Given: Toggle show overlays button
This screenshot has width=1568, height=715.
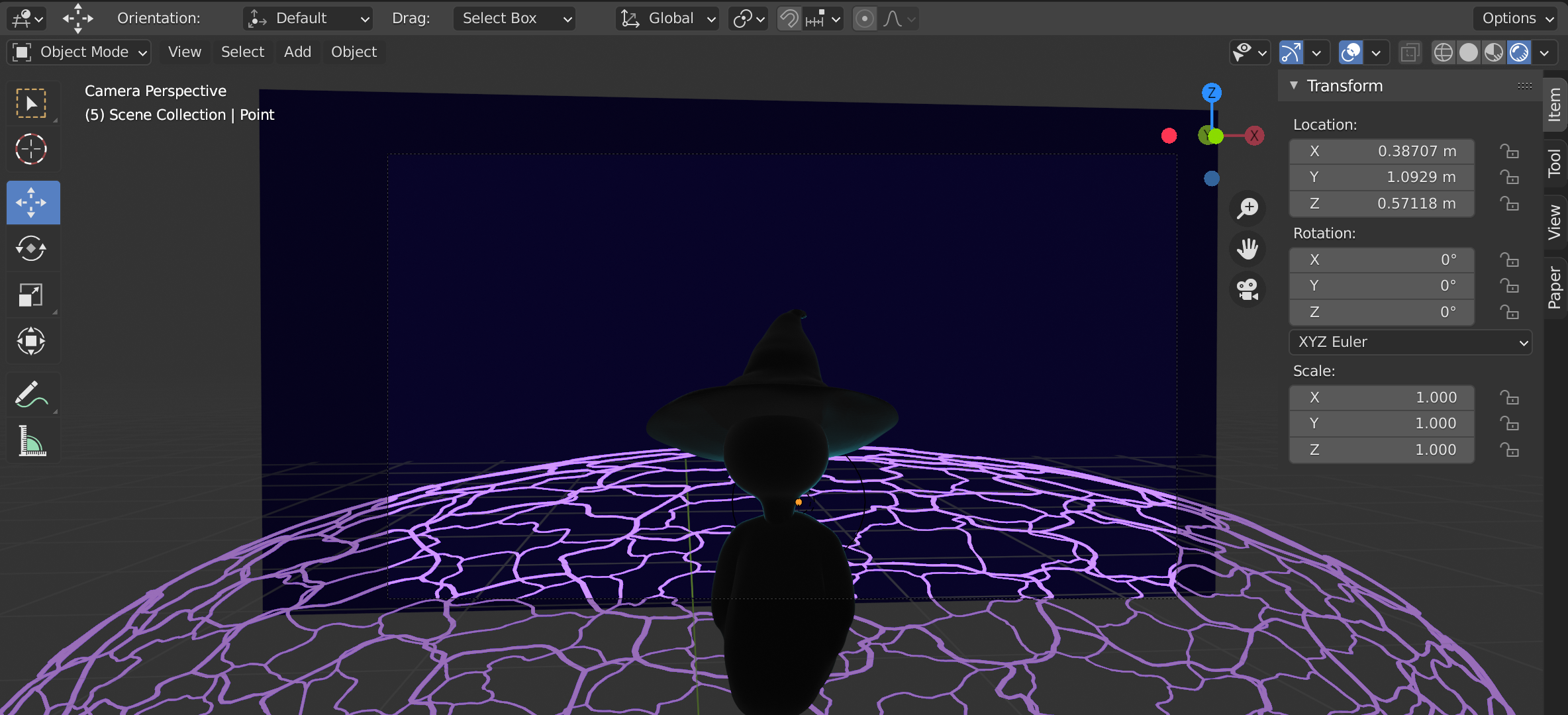Looking at the screenshot, I should (1350, 52).
